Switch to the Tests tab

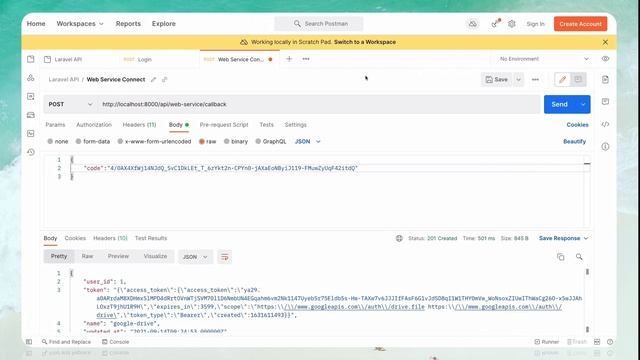pos(267,124)
